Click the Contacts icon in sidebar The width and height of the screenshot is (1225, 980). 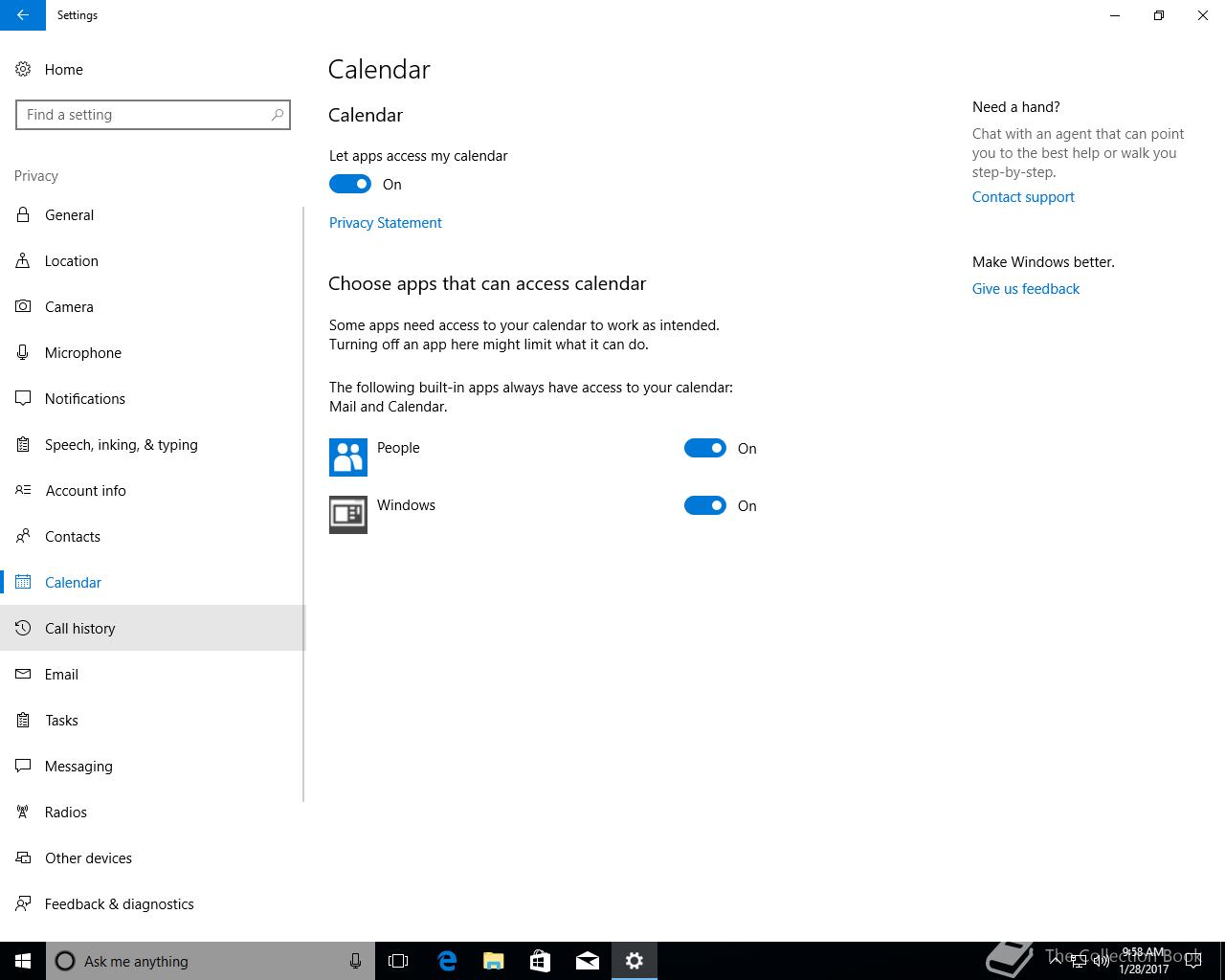coord(23,536)
